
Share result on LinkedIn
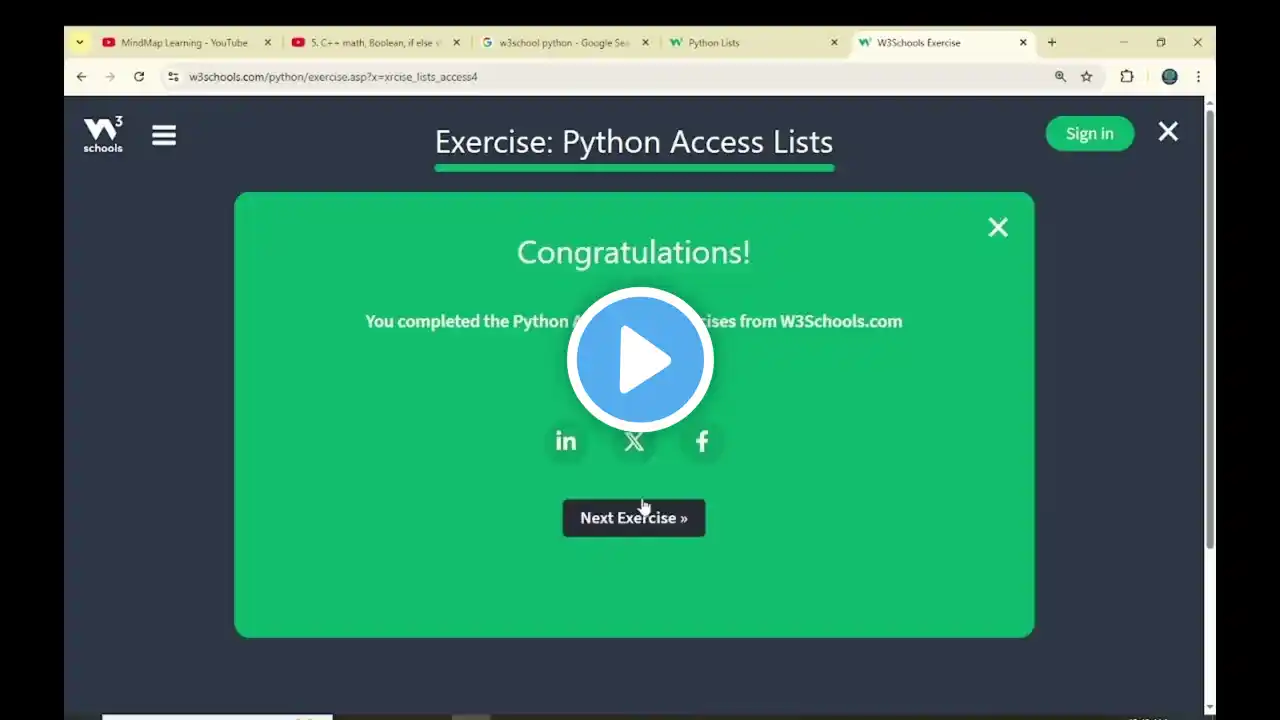coord(566,441)
